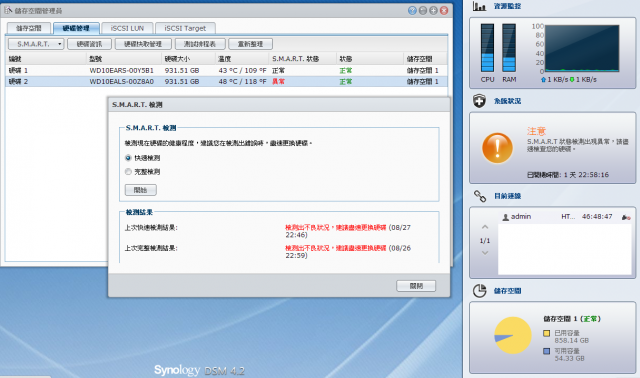Click the network traffic graph

[582, 48]
